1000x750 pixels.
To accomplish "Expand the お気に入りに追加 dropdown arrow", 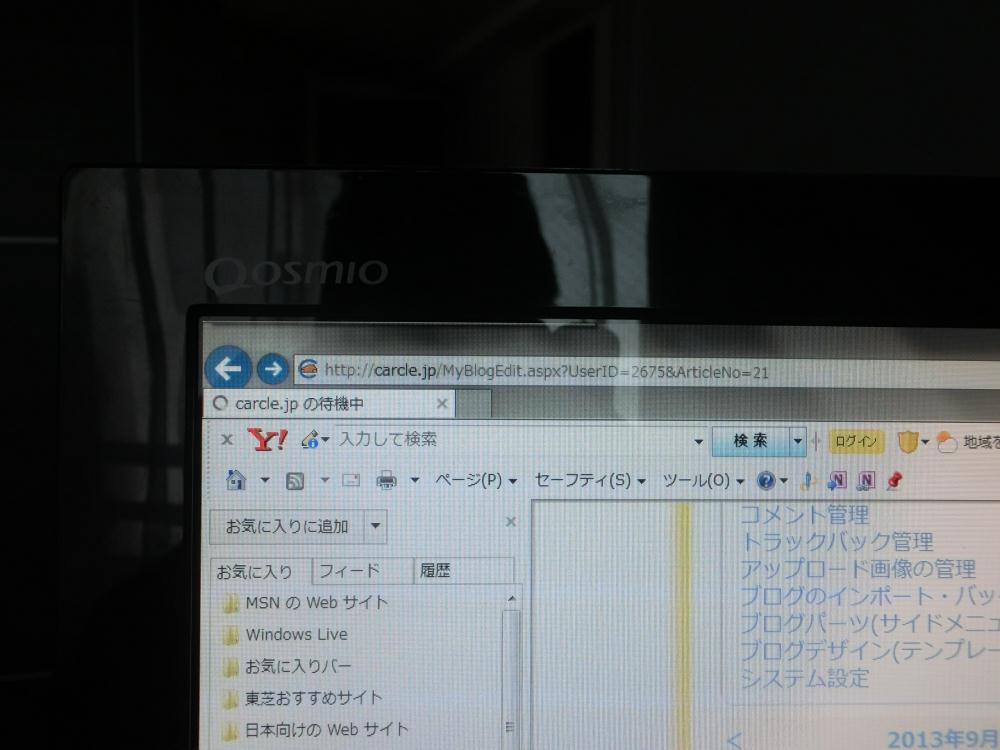I will click(376, 526).
